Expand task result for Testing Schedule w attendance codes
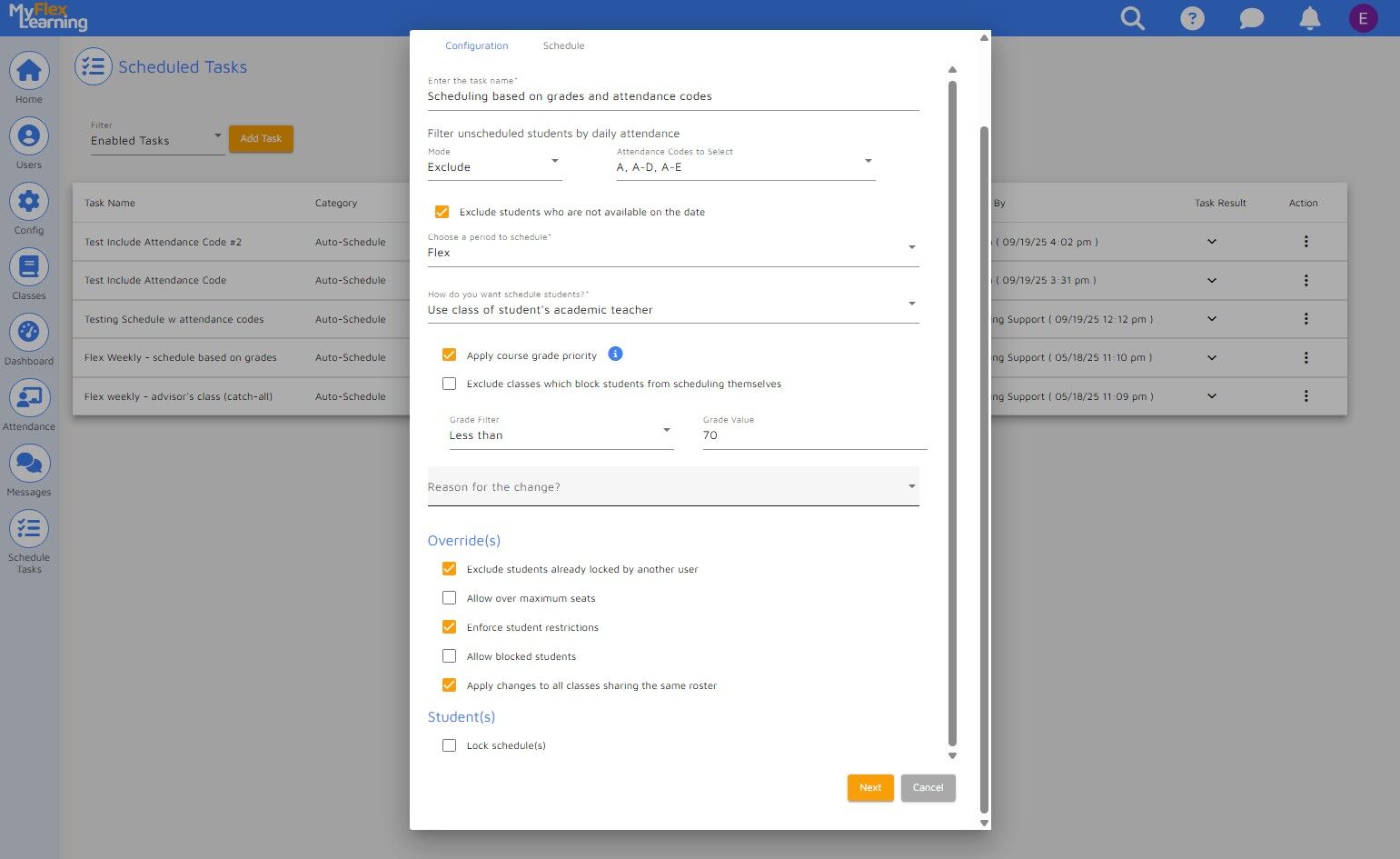The height and width of the screenshot is (859, 1400). point(1212,319)
